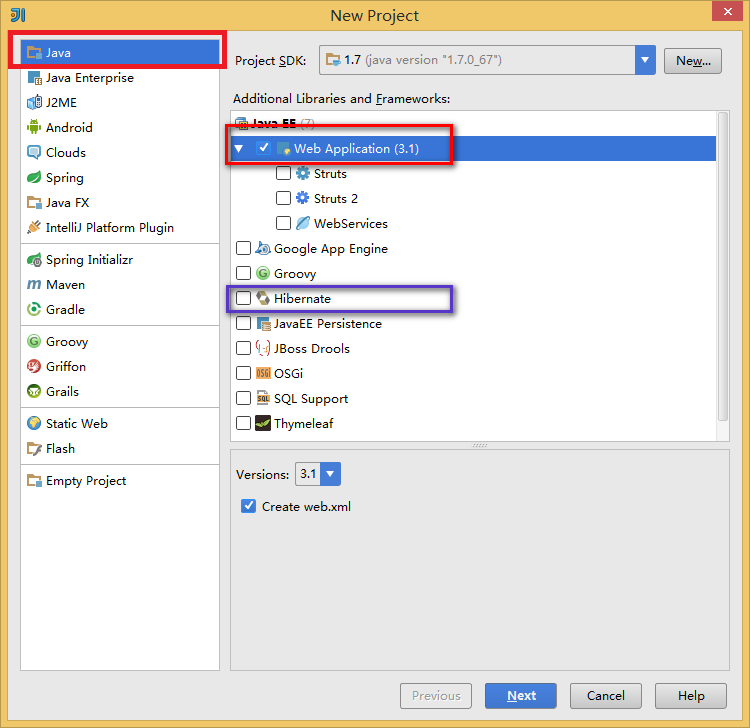Image resolution: width=750 pixels, height=728 pixels.
Task: Click the IntelliJ IDEA title bar logo
Action: pos(18,15)
